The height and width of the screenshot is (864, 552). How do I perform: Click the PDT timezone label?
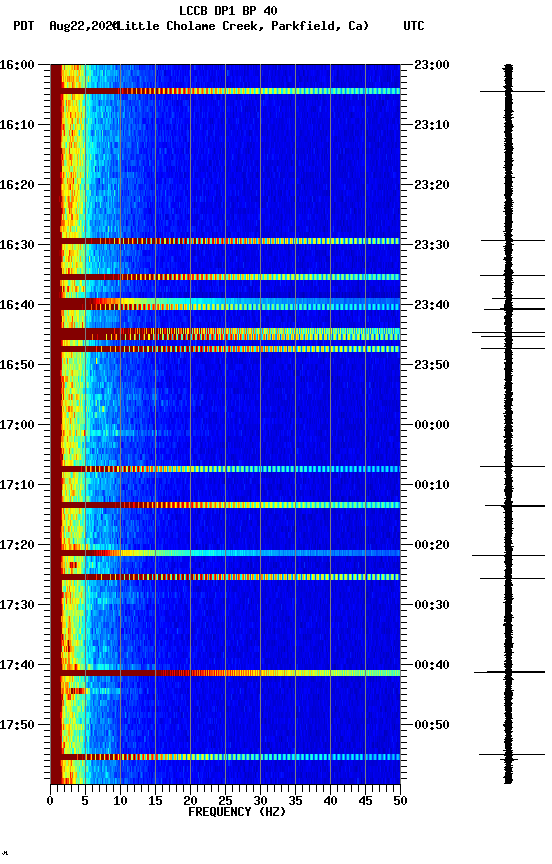point(24,26)
